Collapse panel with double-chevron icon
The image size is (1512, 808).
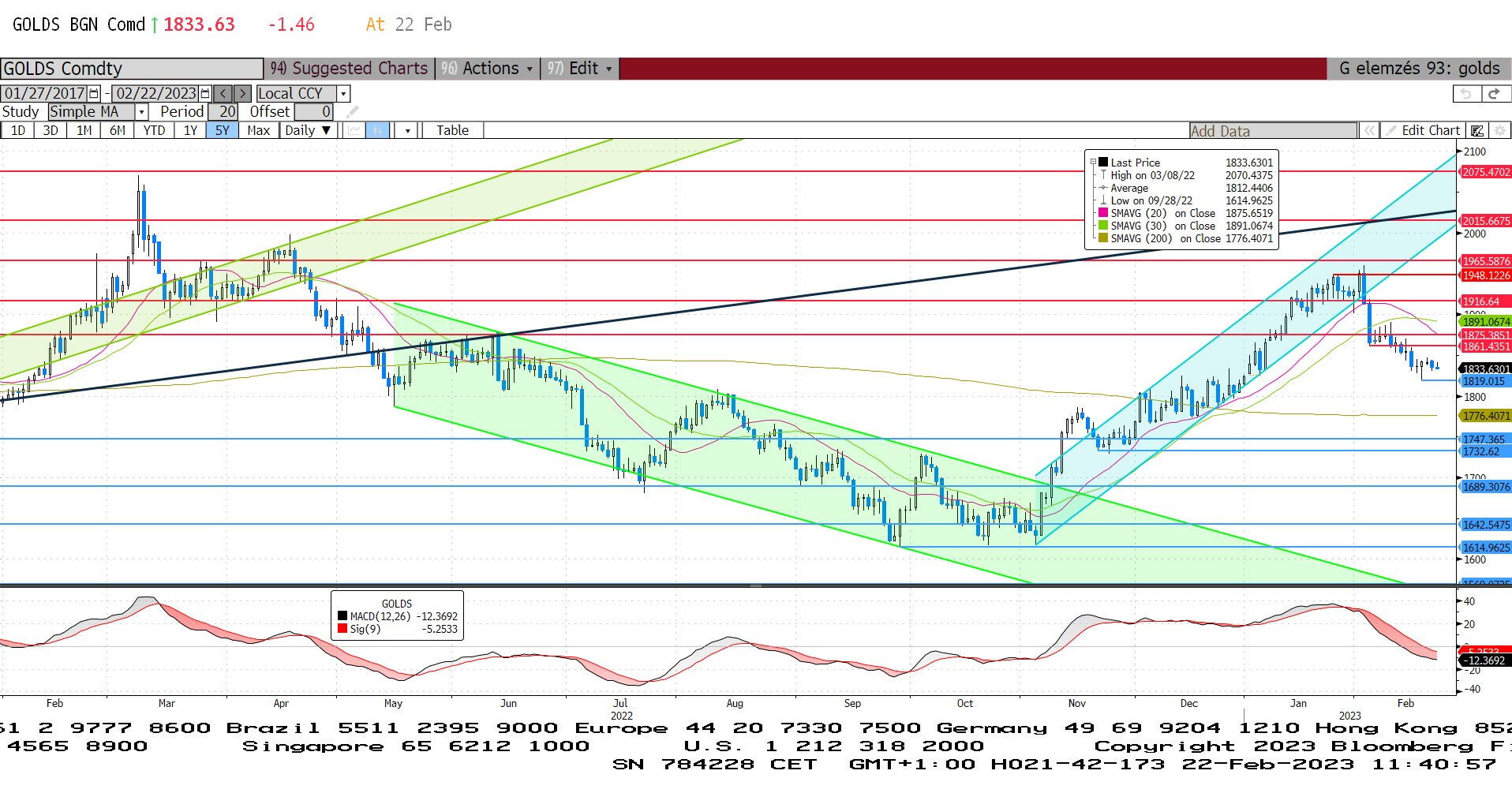1369,130
